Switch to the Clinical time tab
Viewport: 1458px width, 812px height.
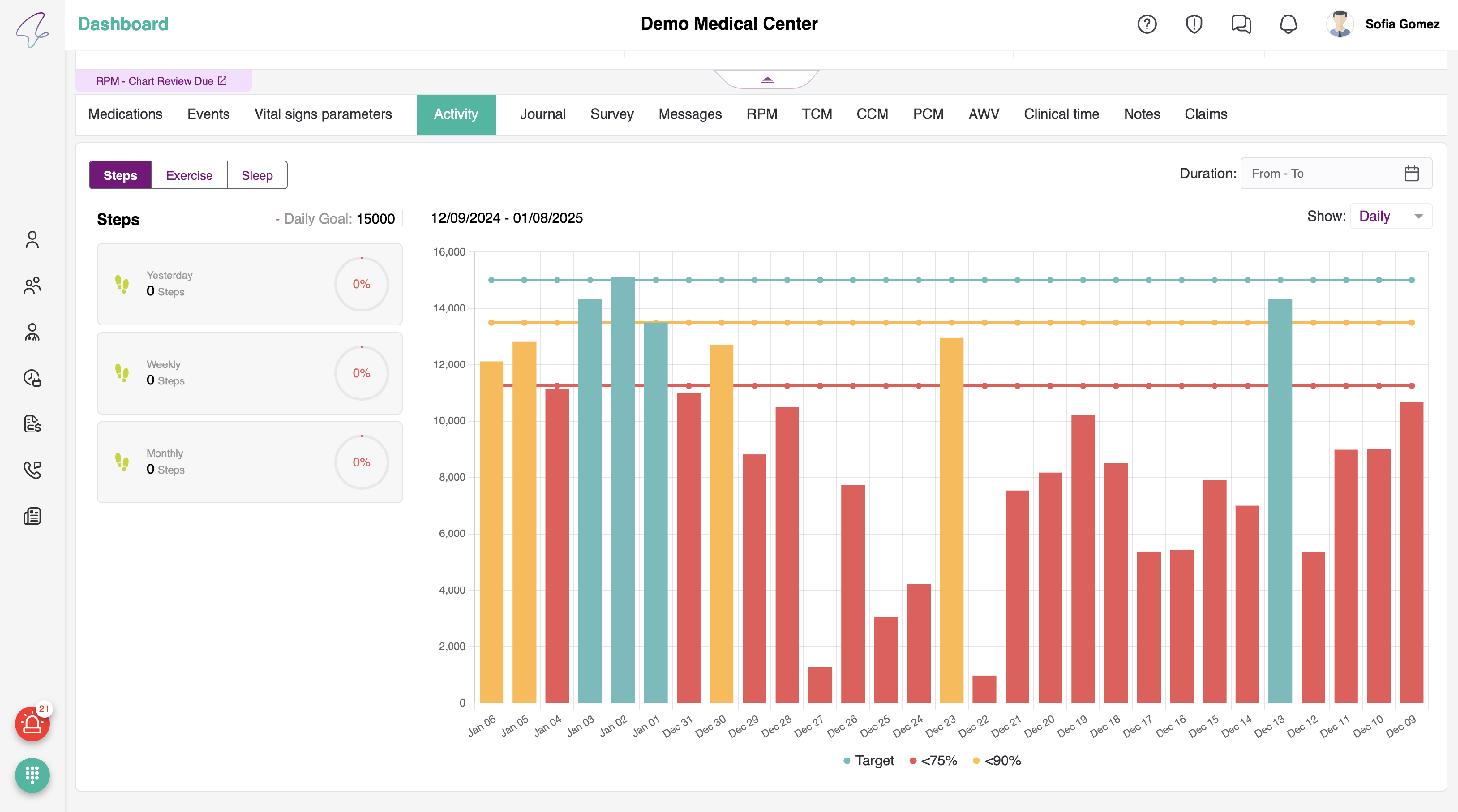pyautogui.click(x=1061, y=114)
